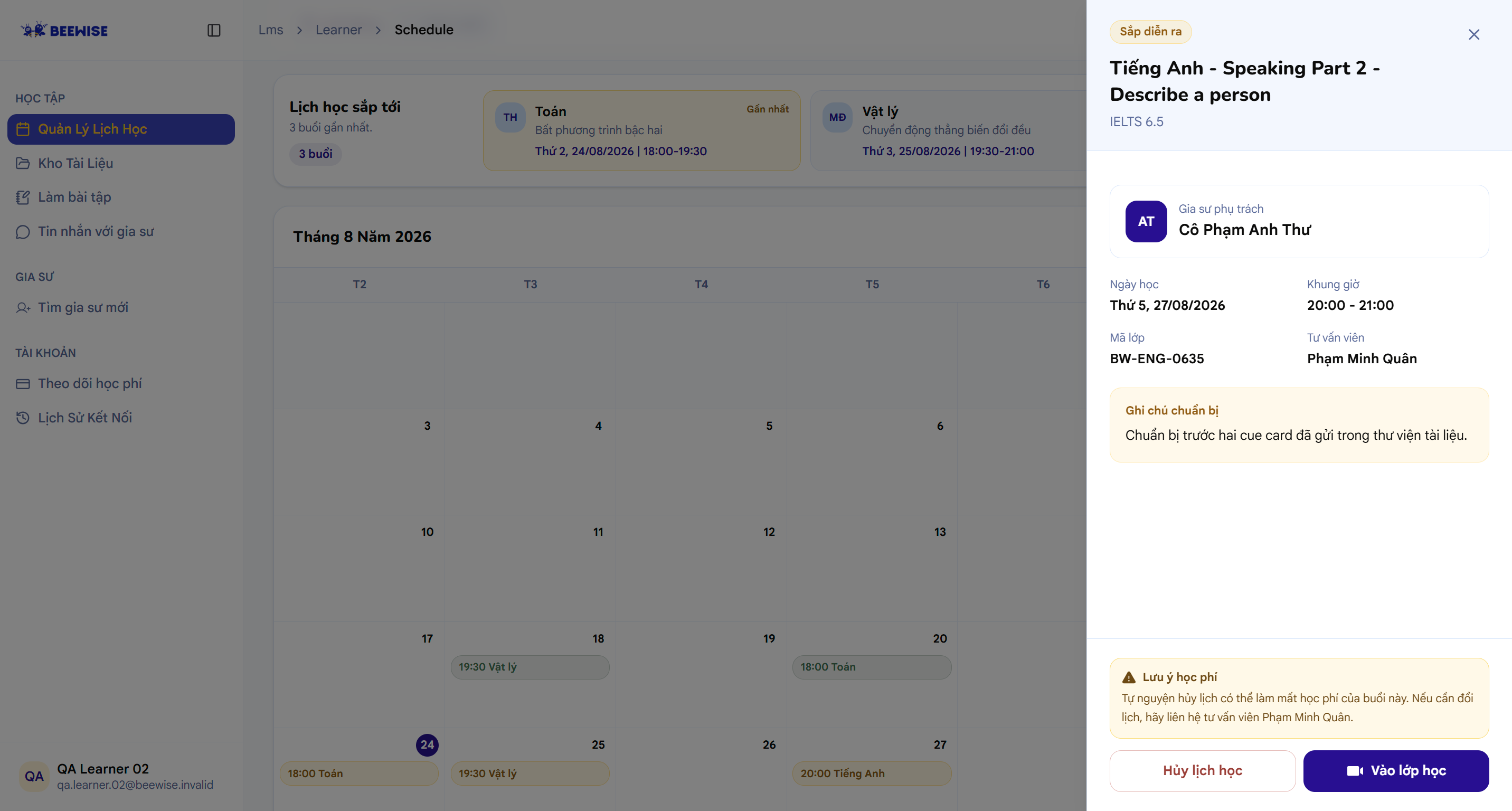Viewport: 1512px width, 811px height.
Task: Click Vào lớp học button
Action: pyautogui.click(x=1395, y=770)
